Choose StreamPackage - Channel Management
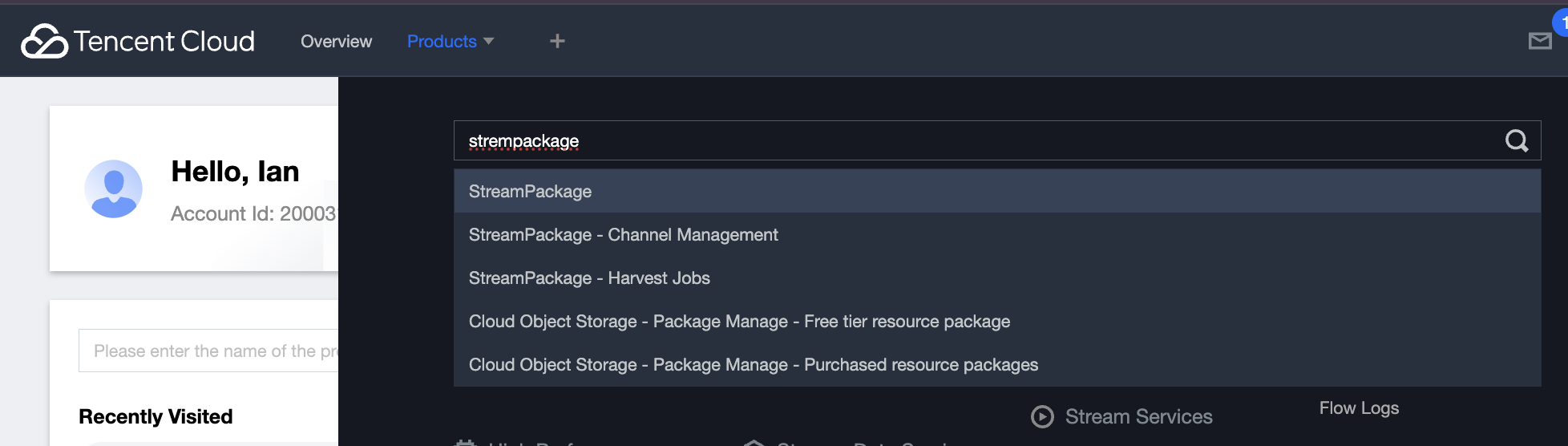Screen dimensions: 1568x446 [997, 234]
